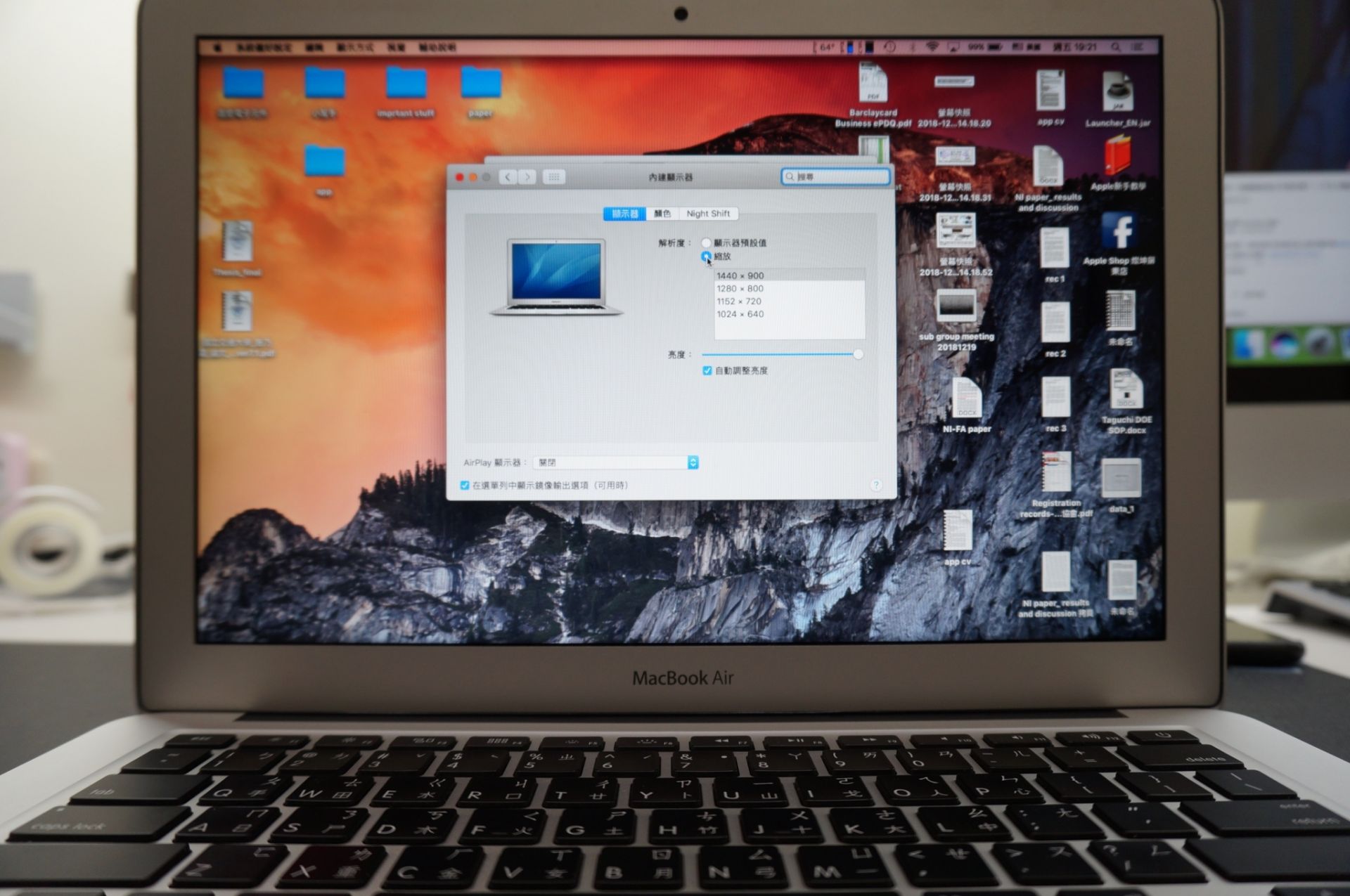Open Spotlight search in the menu bar
The height and width of the screenshot is (896, 1350).
point(1116,47)
